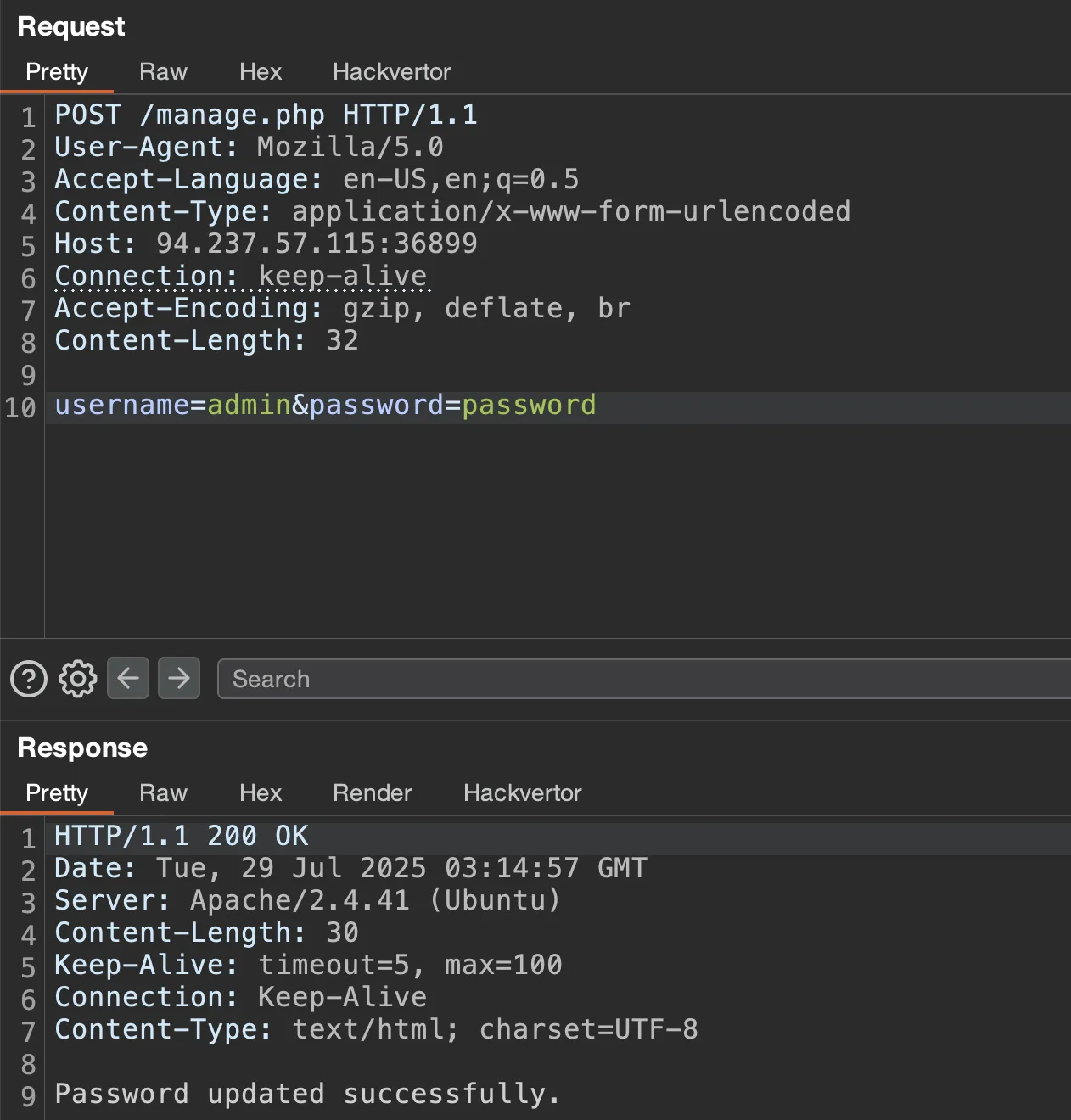Click the 'Host: 94.237.57.115:36899' line
1071x1120 pixels.
pos(266,244)
